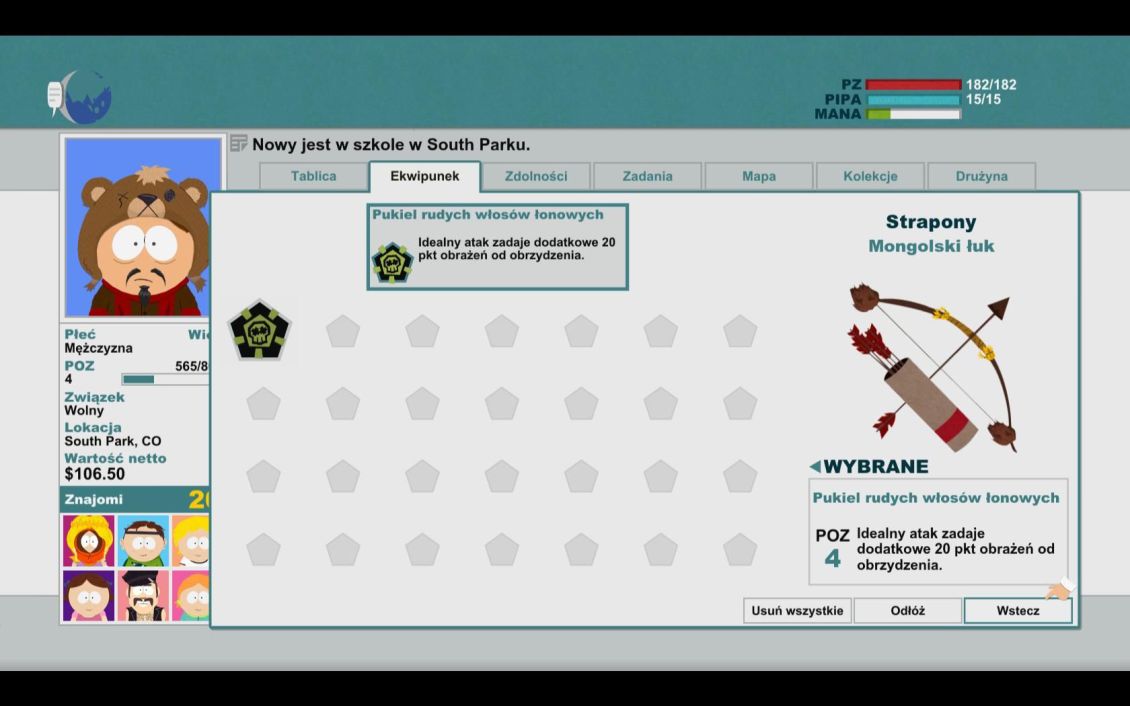Click the 'Lokacja' label

[x=93, y=428]
